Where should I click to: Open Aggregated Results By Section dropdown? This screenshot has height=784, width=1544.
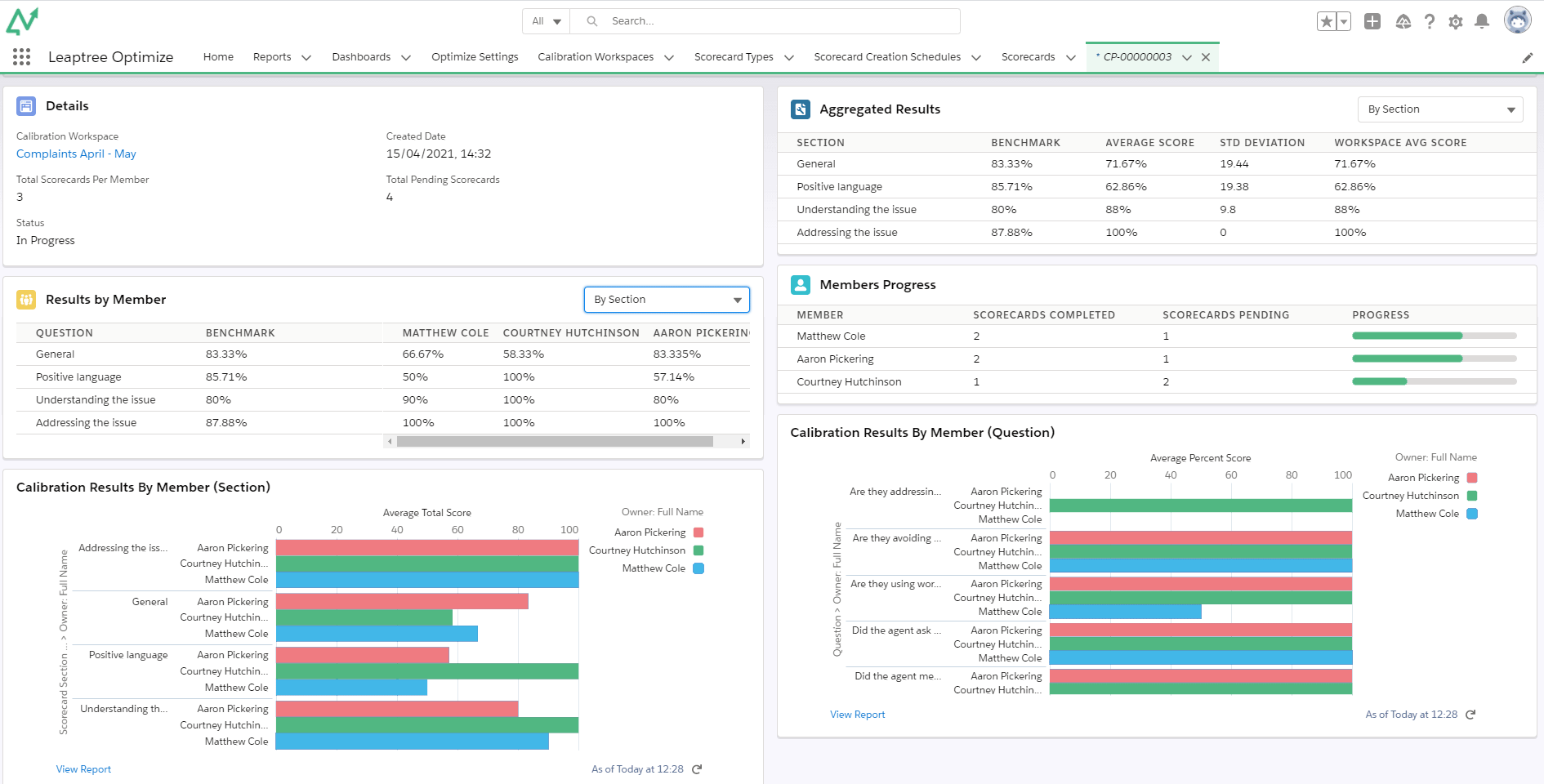[x=1440, y=109]
